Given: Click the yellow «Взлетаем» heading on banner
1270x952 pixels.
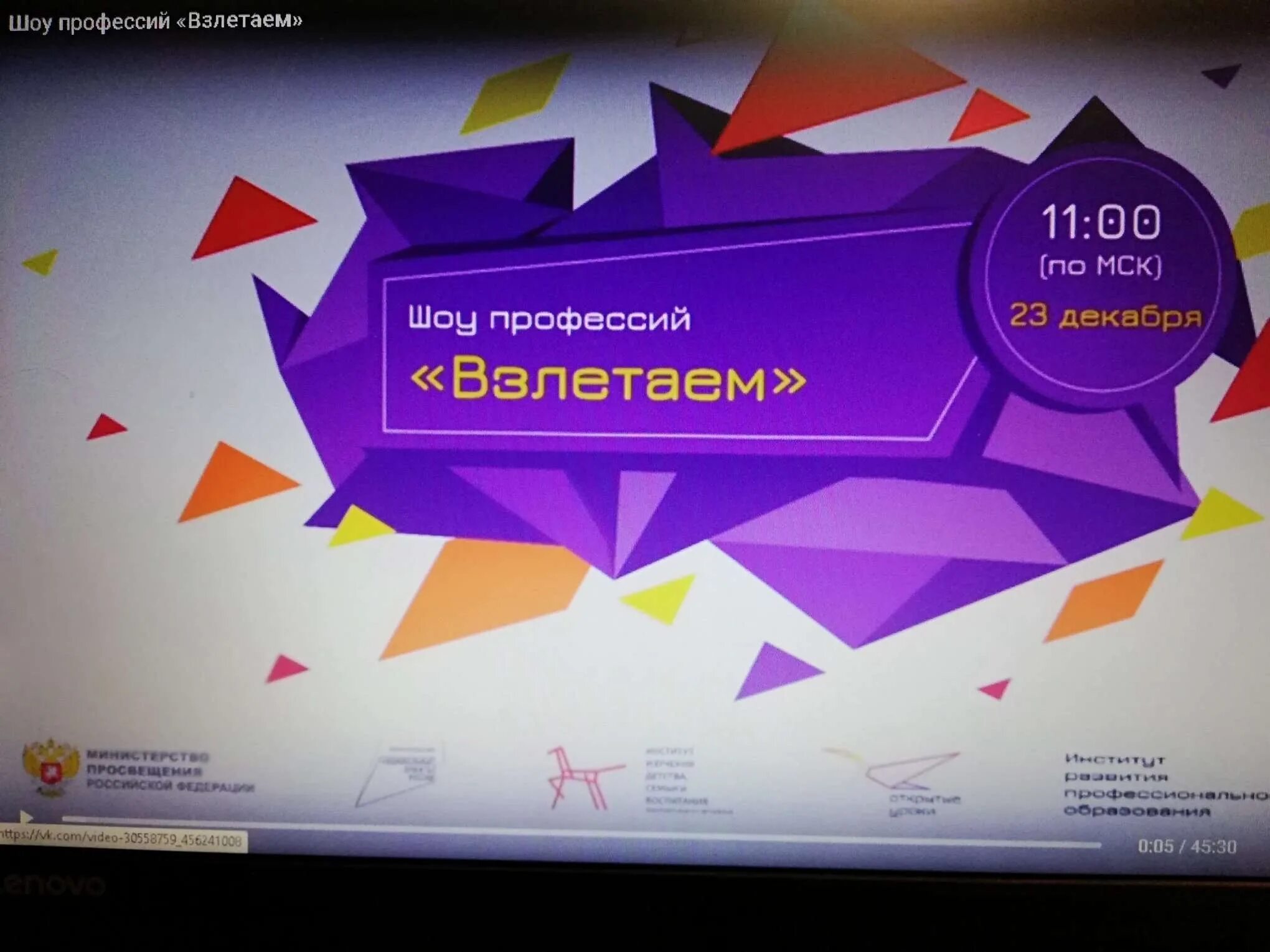Looking at the screenshot, I should point(608,379).
